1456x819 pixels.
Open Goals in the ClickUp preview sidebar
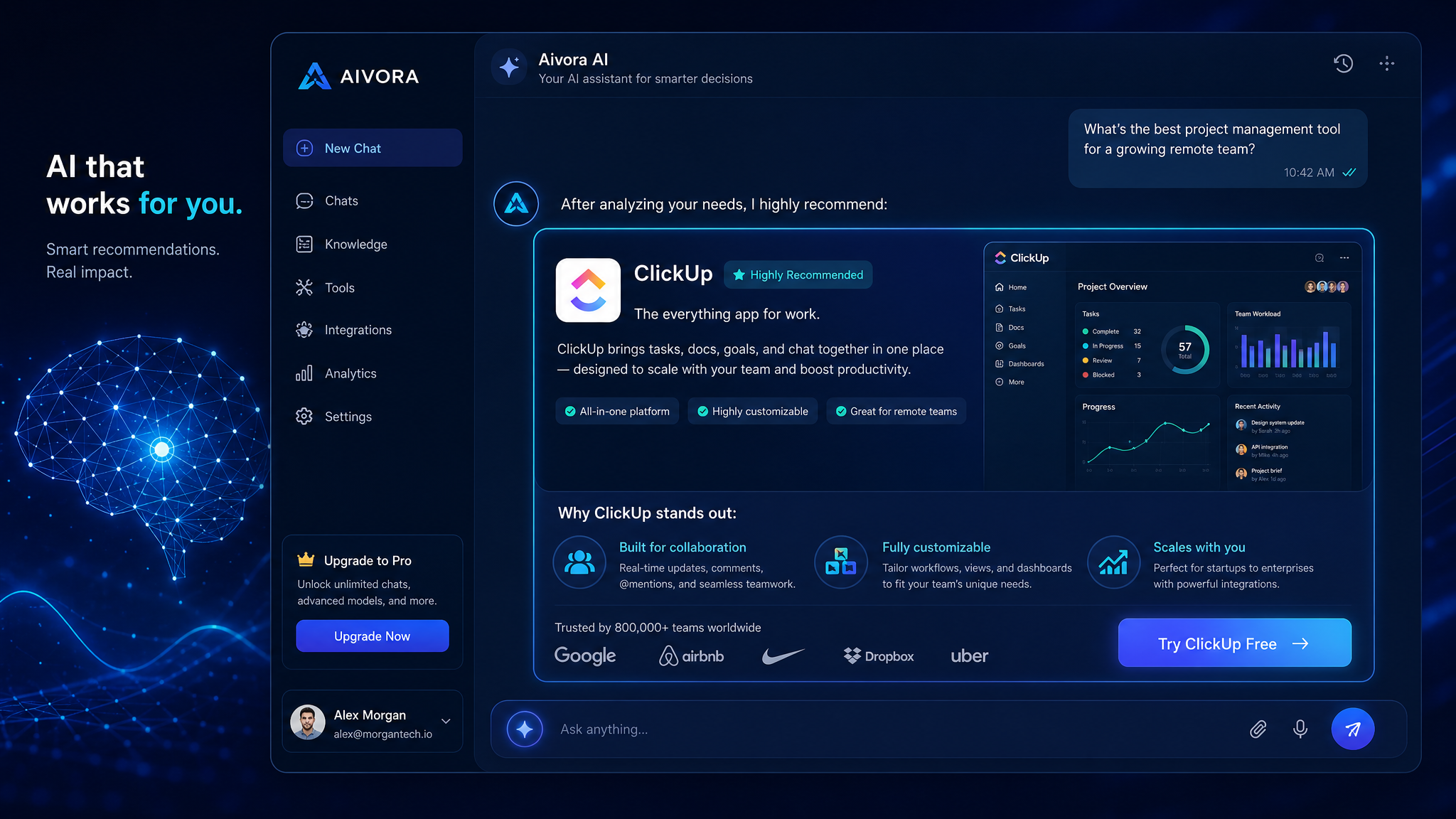tap(1010, 346)
